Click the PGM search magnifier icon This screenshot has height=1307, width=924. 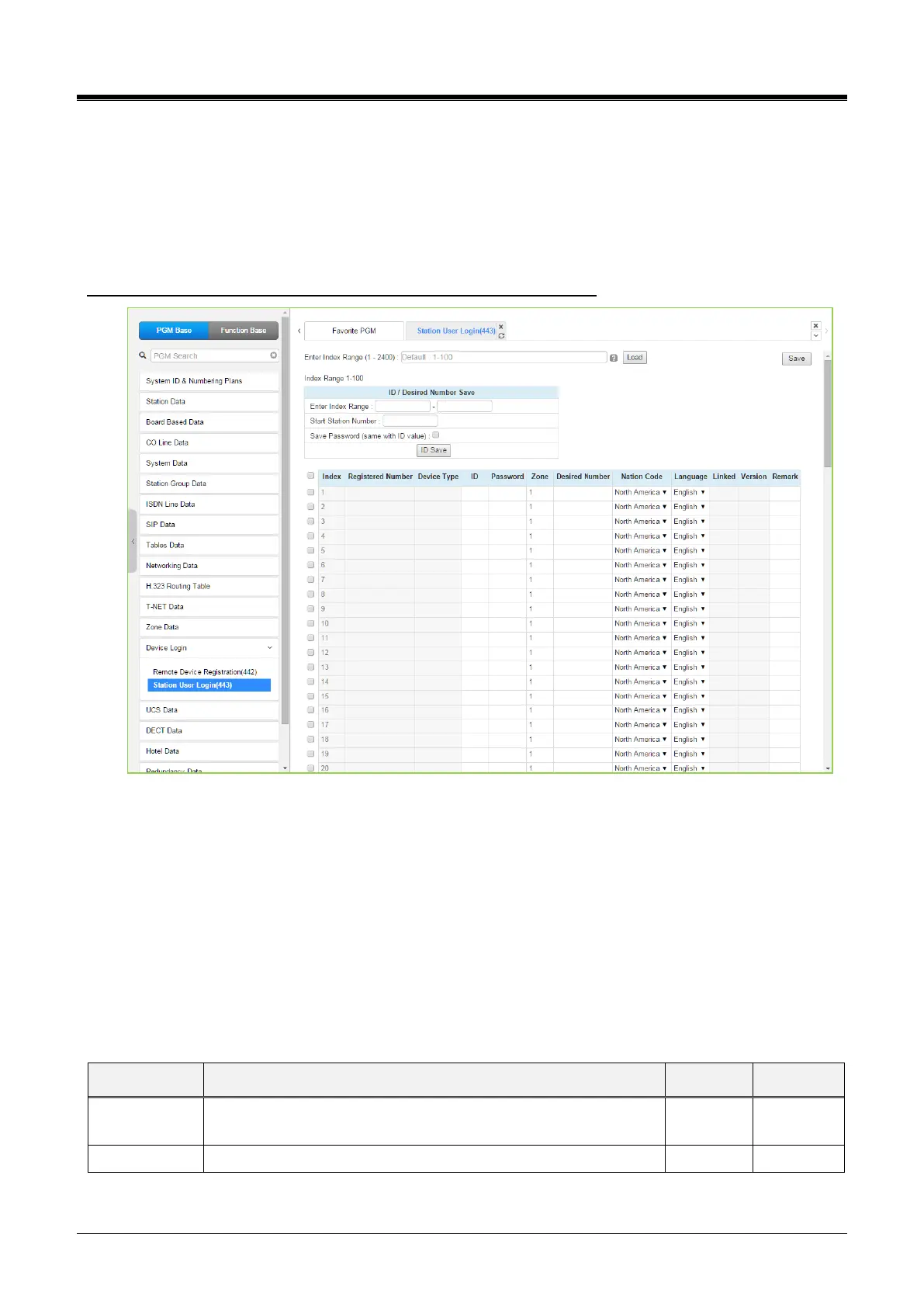tap(143, 355)
